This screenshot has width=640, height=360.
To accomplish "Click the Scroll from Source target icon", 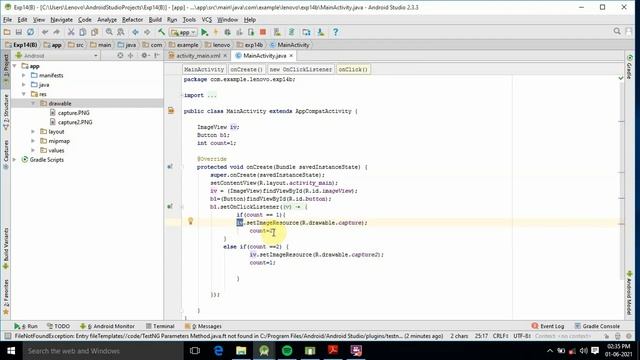I will [x=120, y=56].
